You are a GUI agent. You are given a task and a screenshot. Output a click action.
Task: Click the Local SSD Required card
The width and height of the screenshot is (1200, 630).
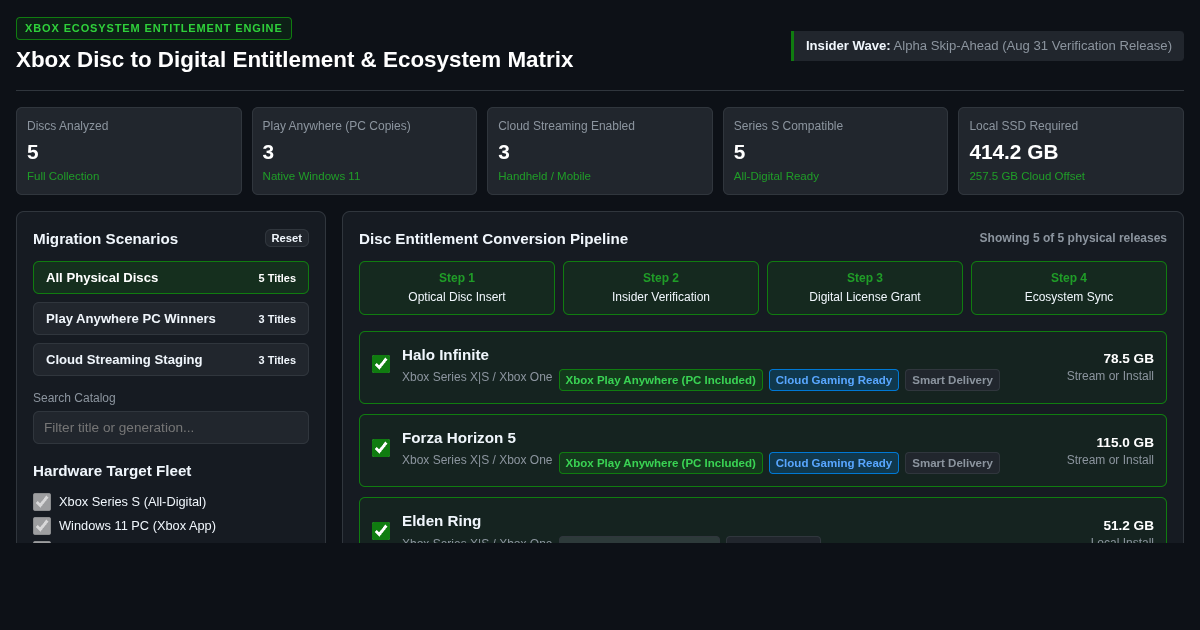(x=1071, y=151)
